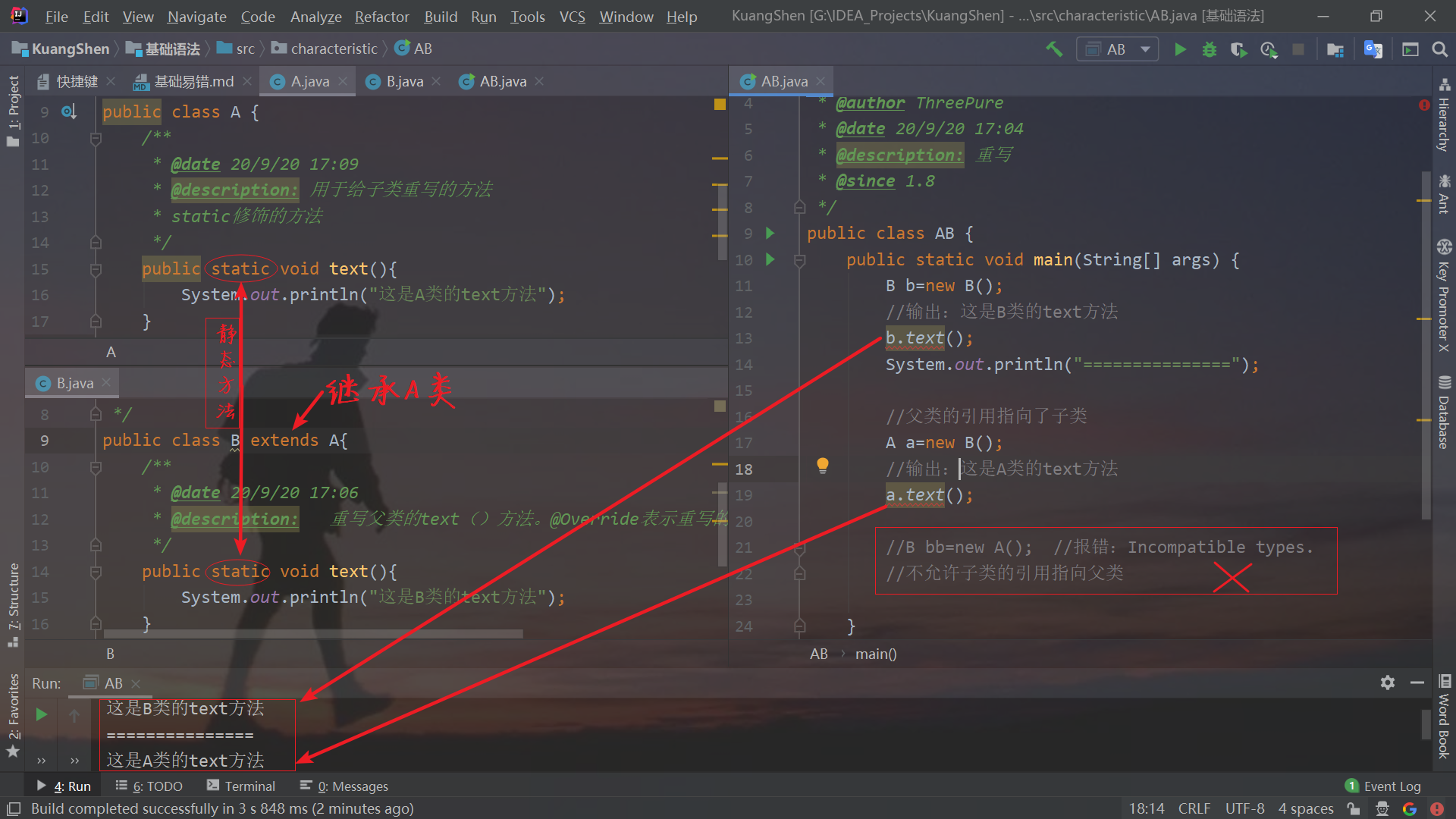The image size is (1456, 819).
Task: Open the Ant sidebar panel
Action: pyautogui.click(x=1444, y=194)
